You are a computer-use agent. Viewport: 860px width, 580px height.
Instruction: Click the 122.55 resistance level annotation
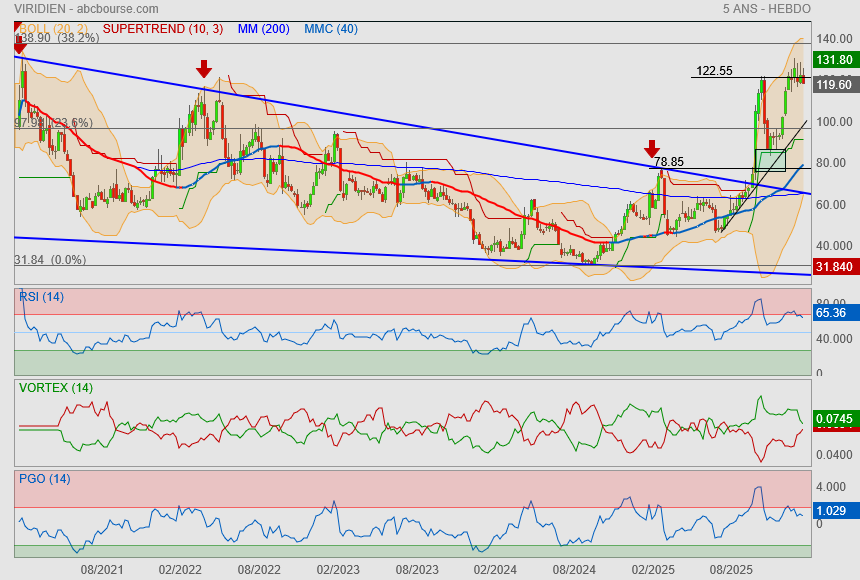click(714, 71)
